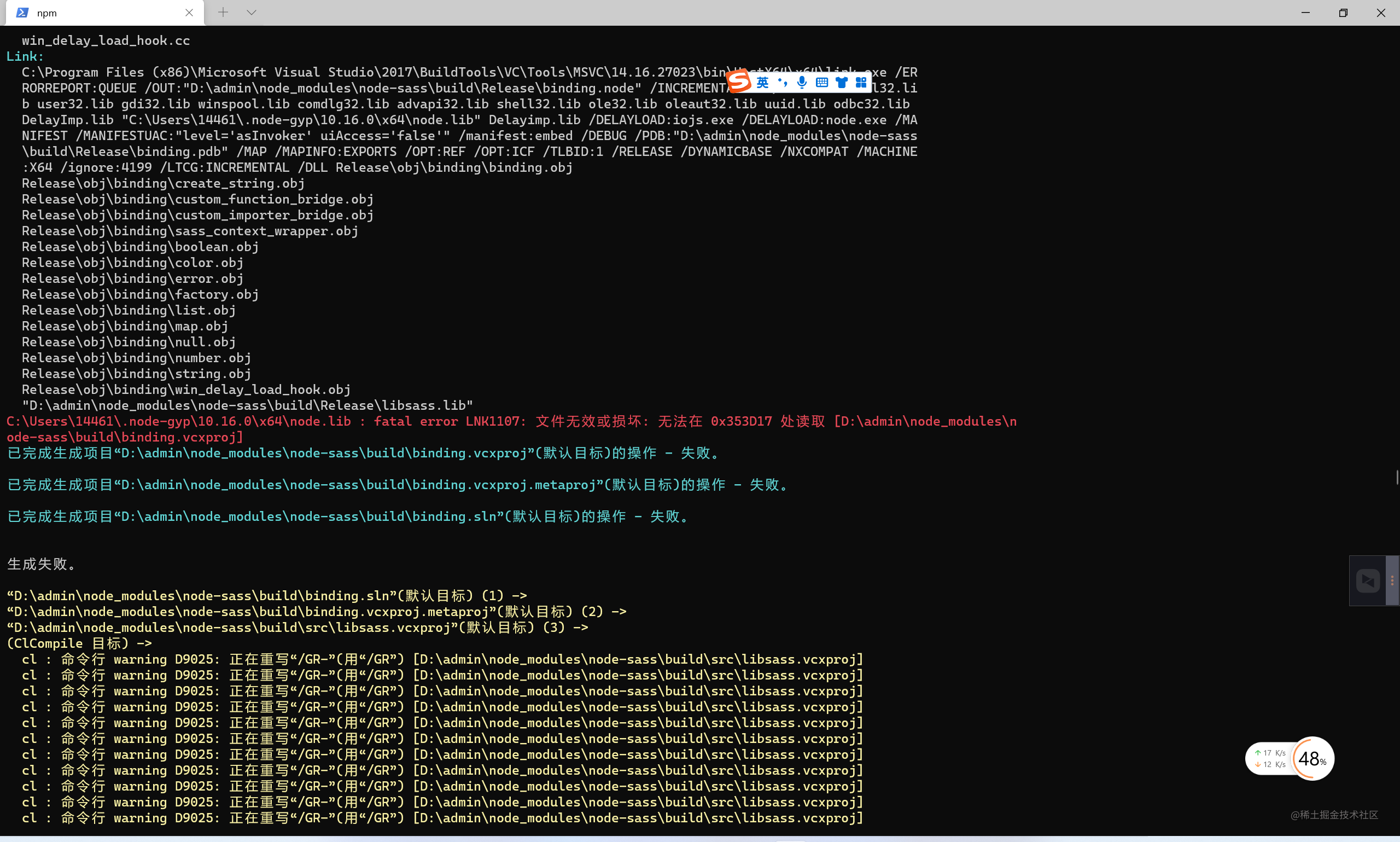1400x842 pixels.
Task: Click the 'libsass.vcxproj"(默认目标) (3)' line
Action: 297,628
